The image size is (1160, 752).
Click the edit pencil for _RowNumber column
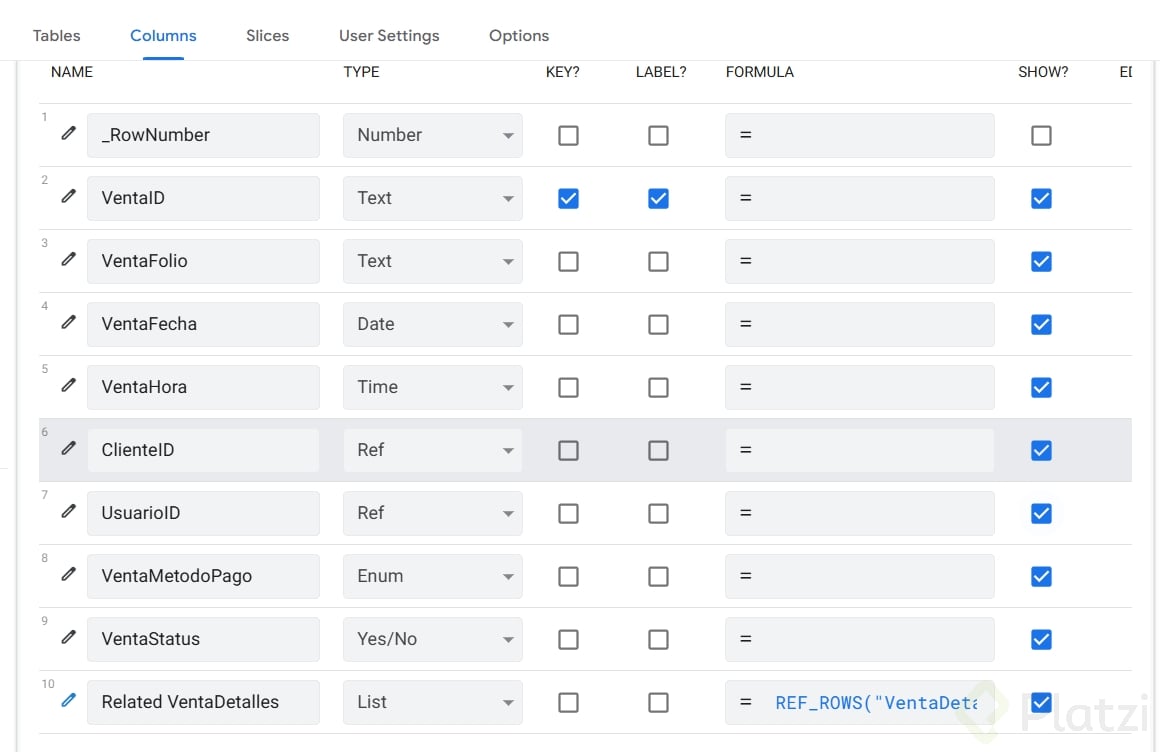point(68,133)
